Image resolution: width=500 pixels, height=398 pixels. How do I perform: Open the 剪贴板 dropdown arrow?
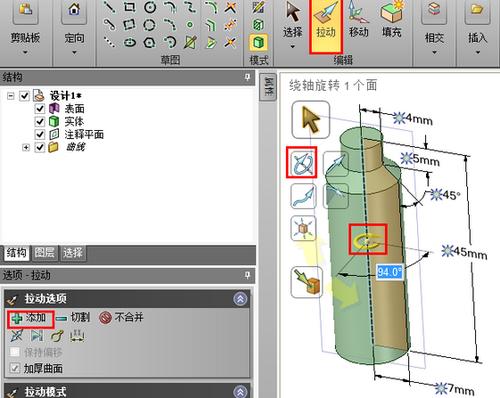25,52
